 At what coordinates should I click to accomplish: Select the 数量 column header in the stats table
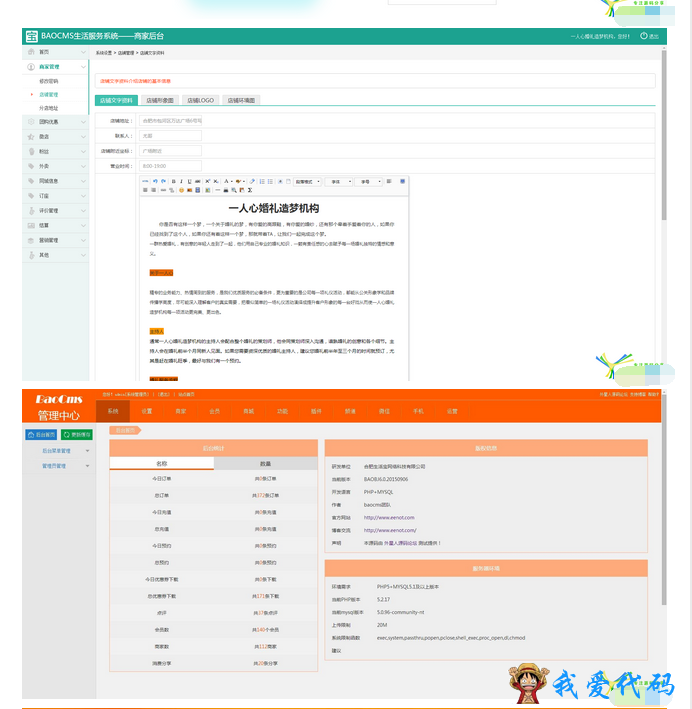pyautogui.click(x=265, y=463)
